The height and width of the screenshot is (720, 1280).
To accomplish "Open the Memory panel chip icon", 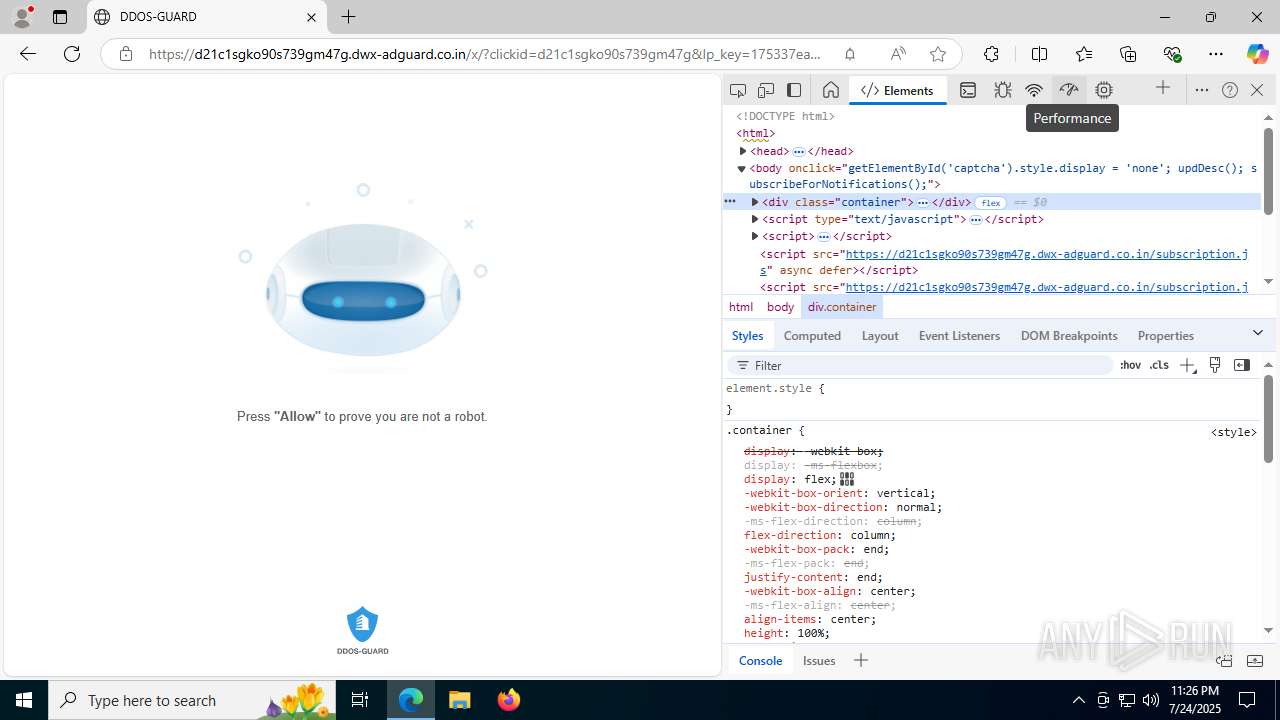I will tap(1104, 90).
